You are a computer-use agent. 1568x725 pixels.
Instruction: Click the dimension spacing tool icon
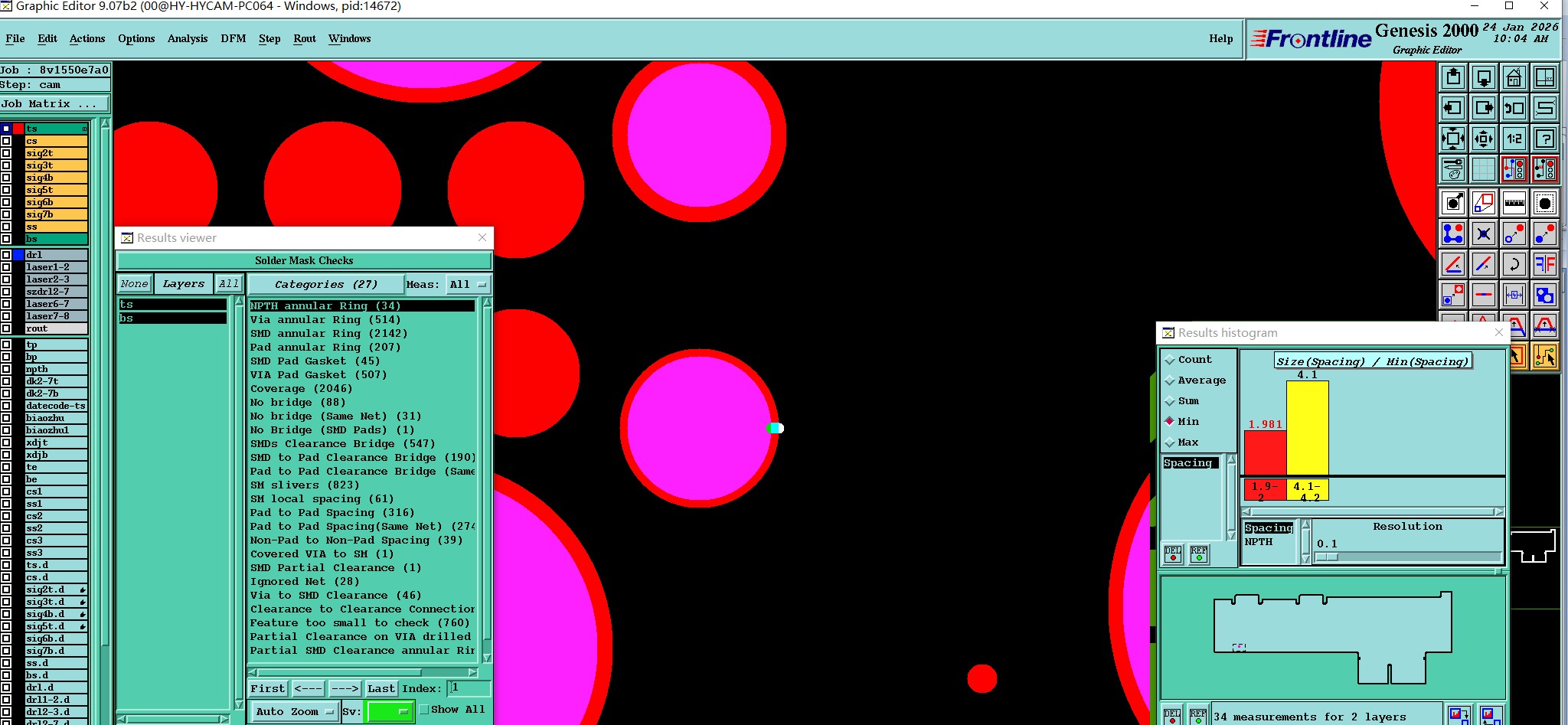pyautogui.click(x=1514, y=295)
